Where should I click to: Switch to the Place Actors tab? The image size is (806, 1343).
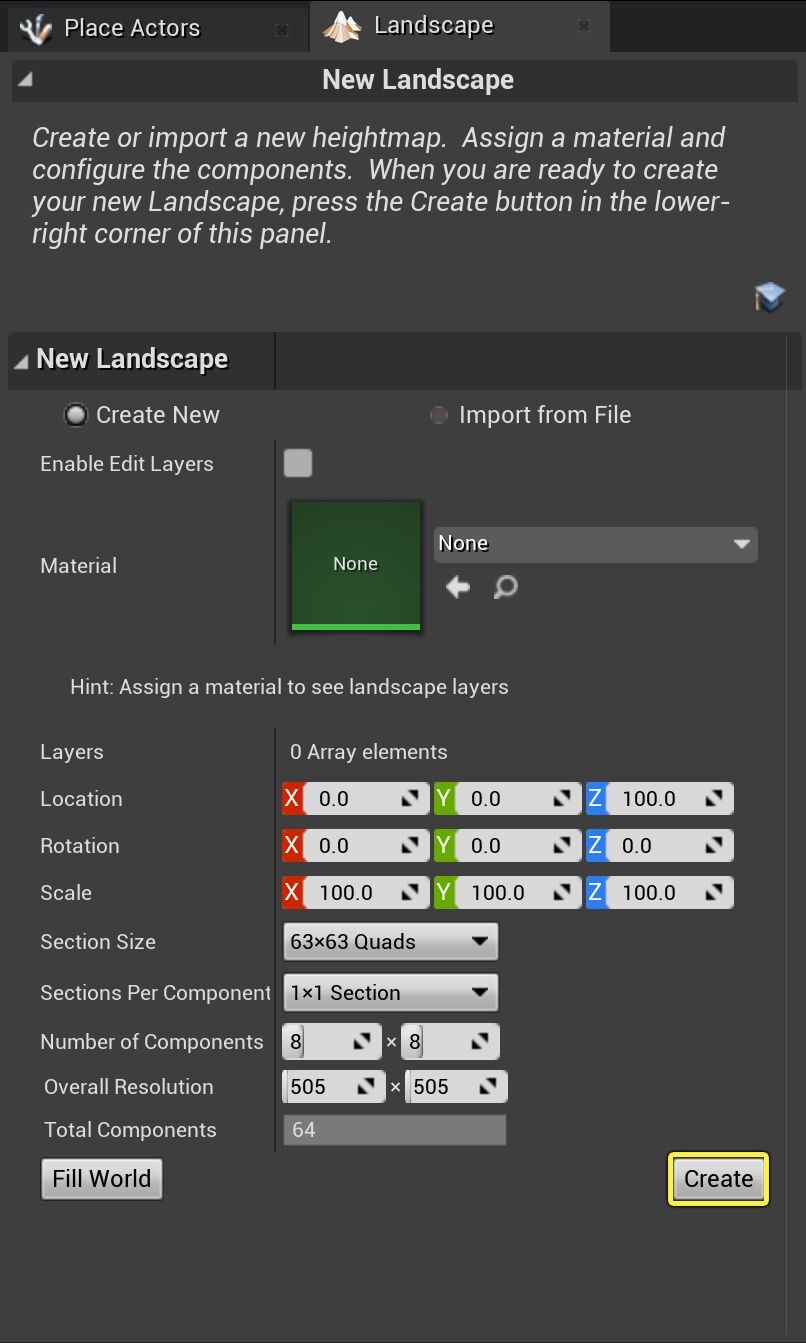[131, 28]
